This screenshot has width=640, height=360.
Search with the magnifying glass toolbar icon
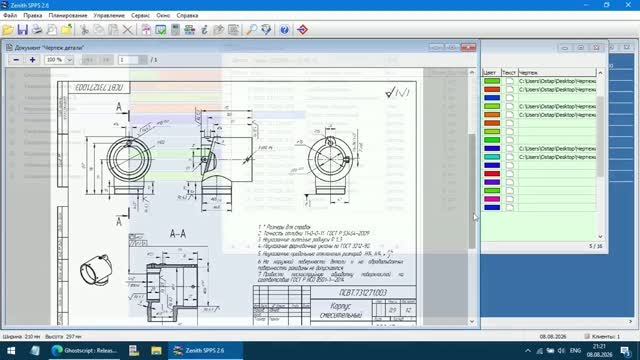coord(251,30)
